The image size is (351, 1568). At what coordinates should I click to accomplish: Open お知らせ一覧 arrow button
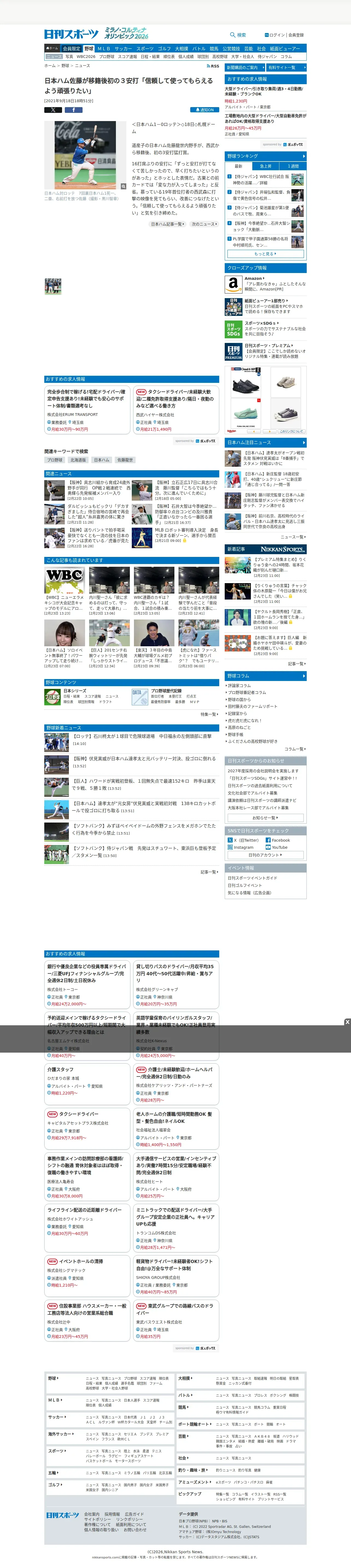click(266, 818)
